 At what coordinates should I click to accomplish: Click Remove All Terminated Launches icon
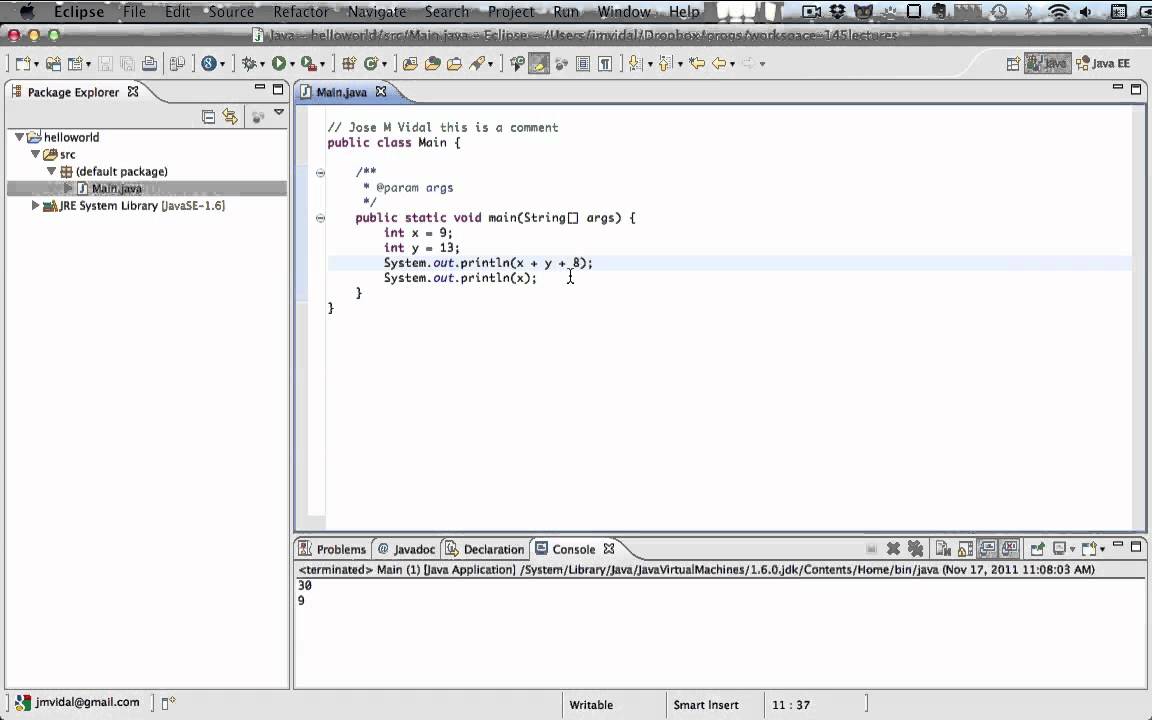[x=915, y=549]
